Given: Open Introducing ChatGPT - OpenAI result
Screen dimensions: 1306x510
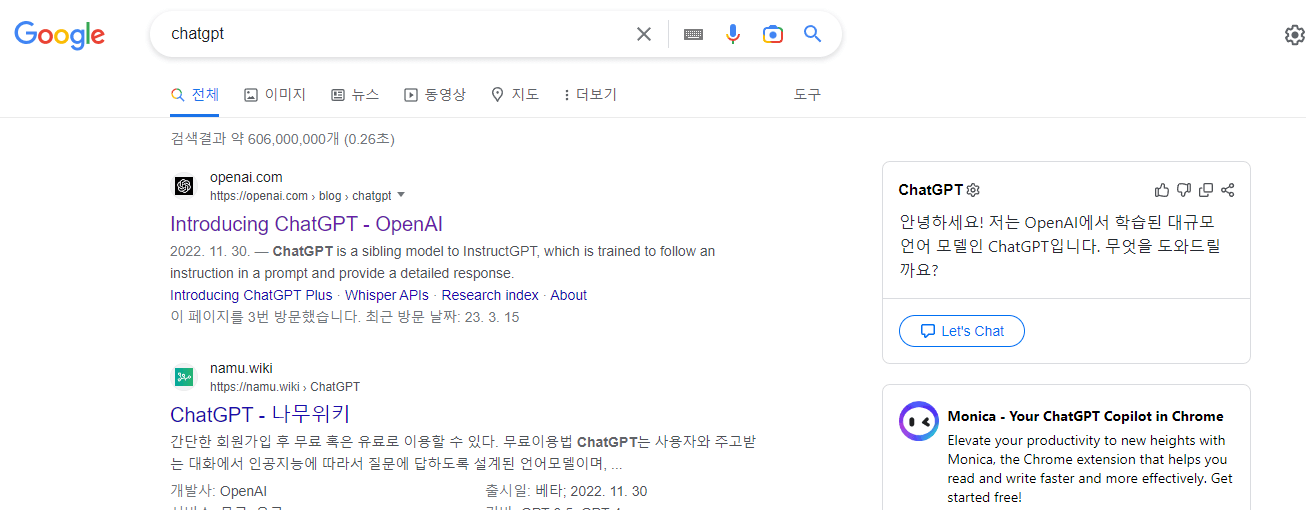Looking at the screenshot, I should click(306, 224).
